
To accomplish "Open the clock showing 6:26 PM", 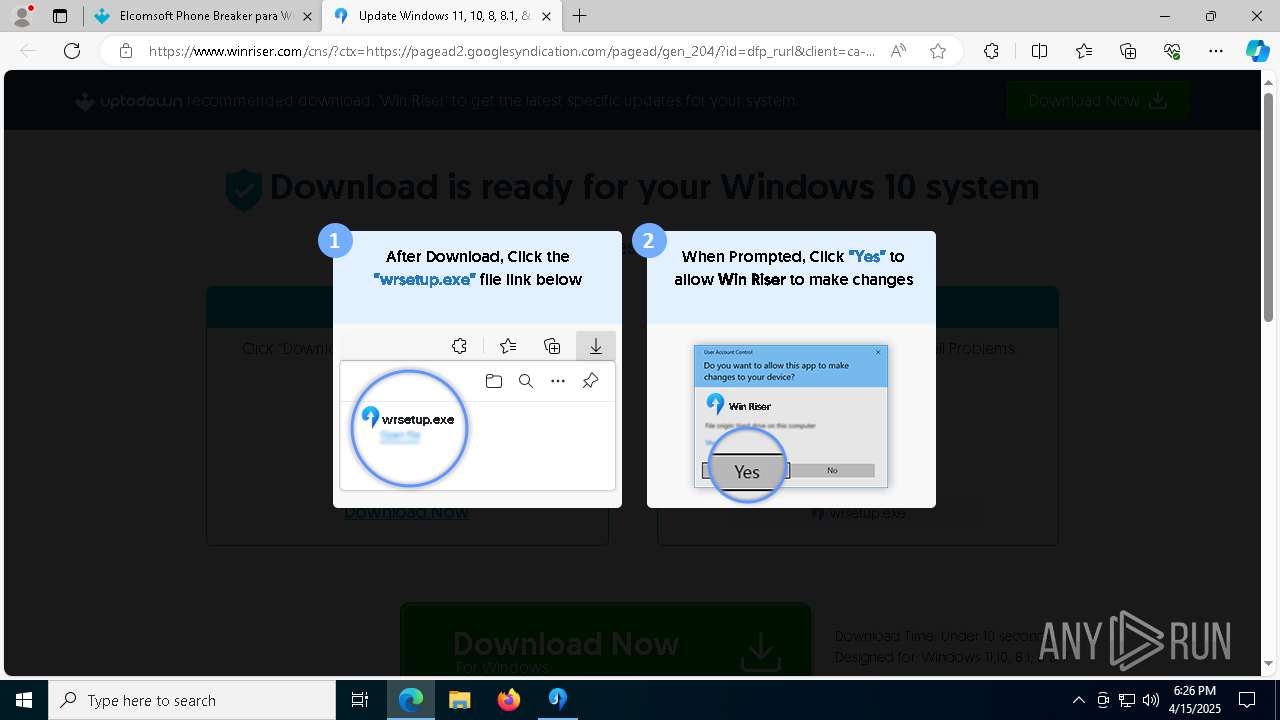I will coord(1195,700).
